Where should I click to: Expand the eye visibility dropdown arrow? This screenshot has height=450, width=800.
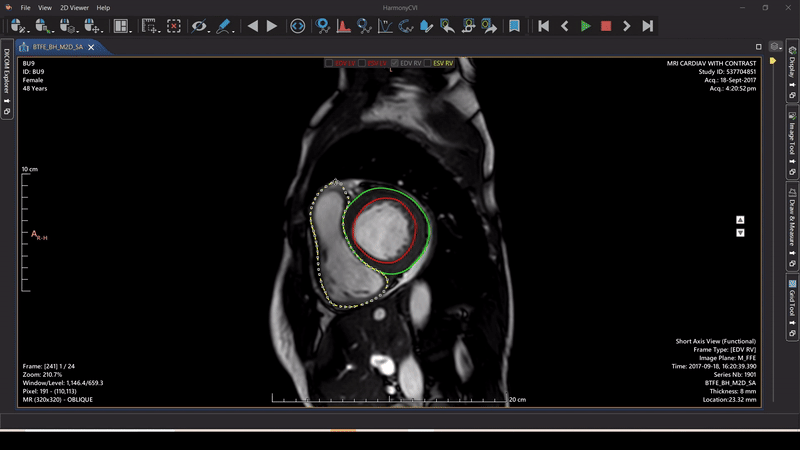click(209, 31)
